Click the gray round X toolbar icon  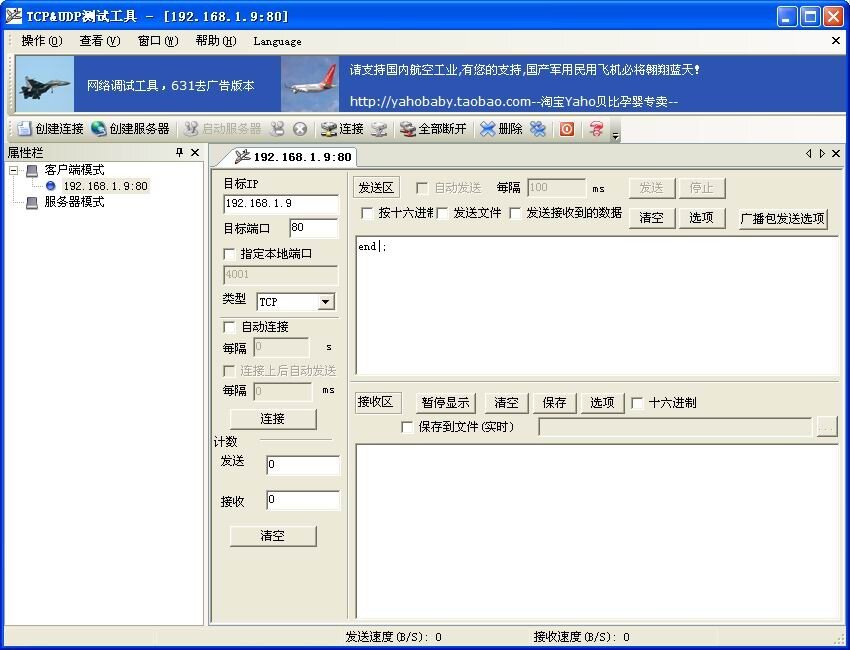coord(300,129)
